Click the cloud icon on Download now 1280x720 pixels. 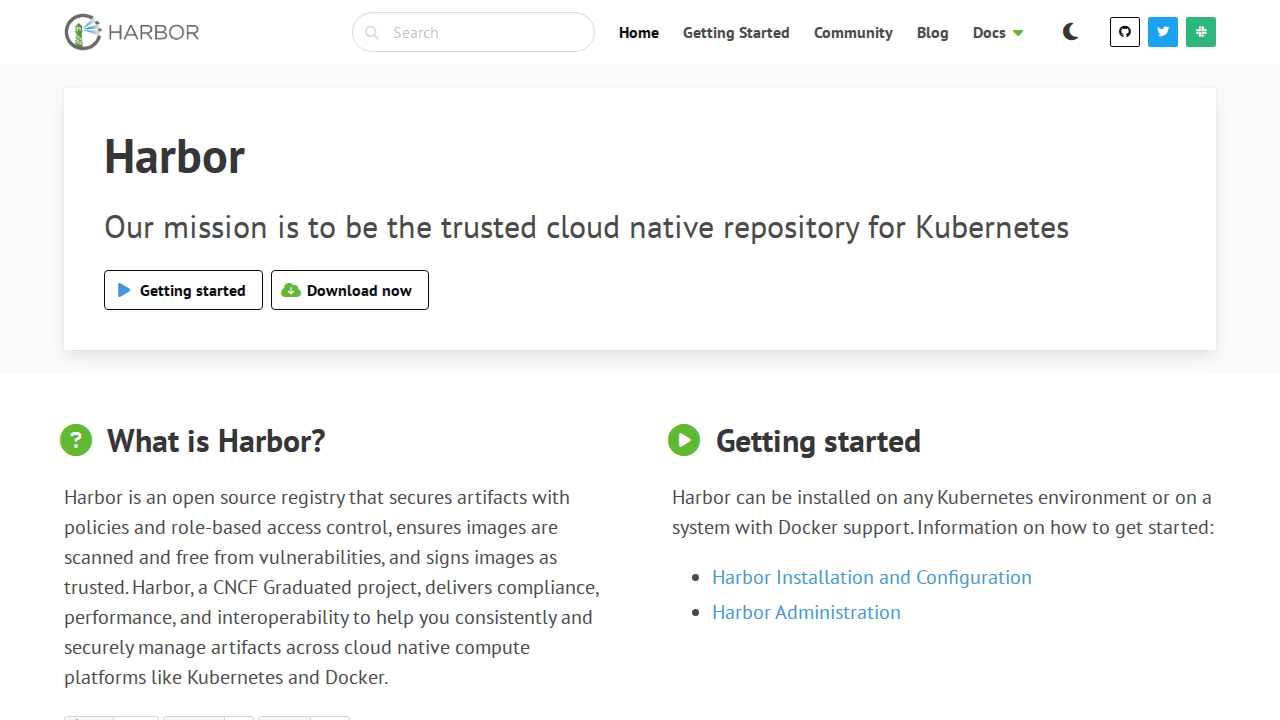(x=291, y=290)
